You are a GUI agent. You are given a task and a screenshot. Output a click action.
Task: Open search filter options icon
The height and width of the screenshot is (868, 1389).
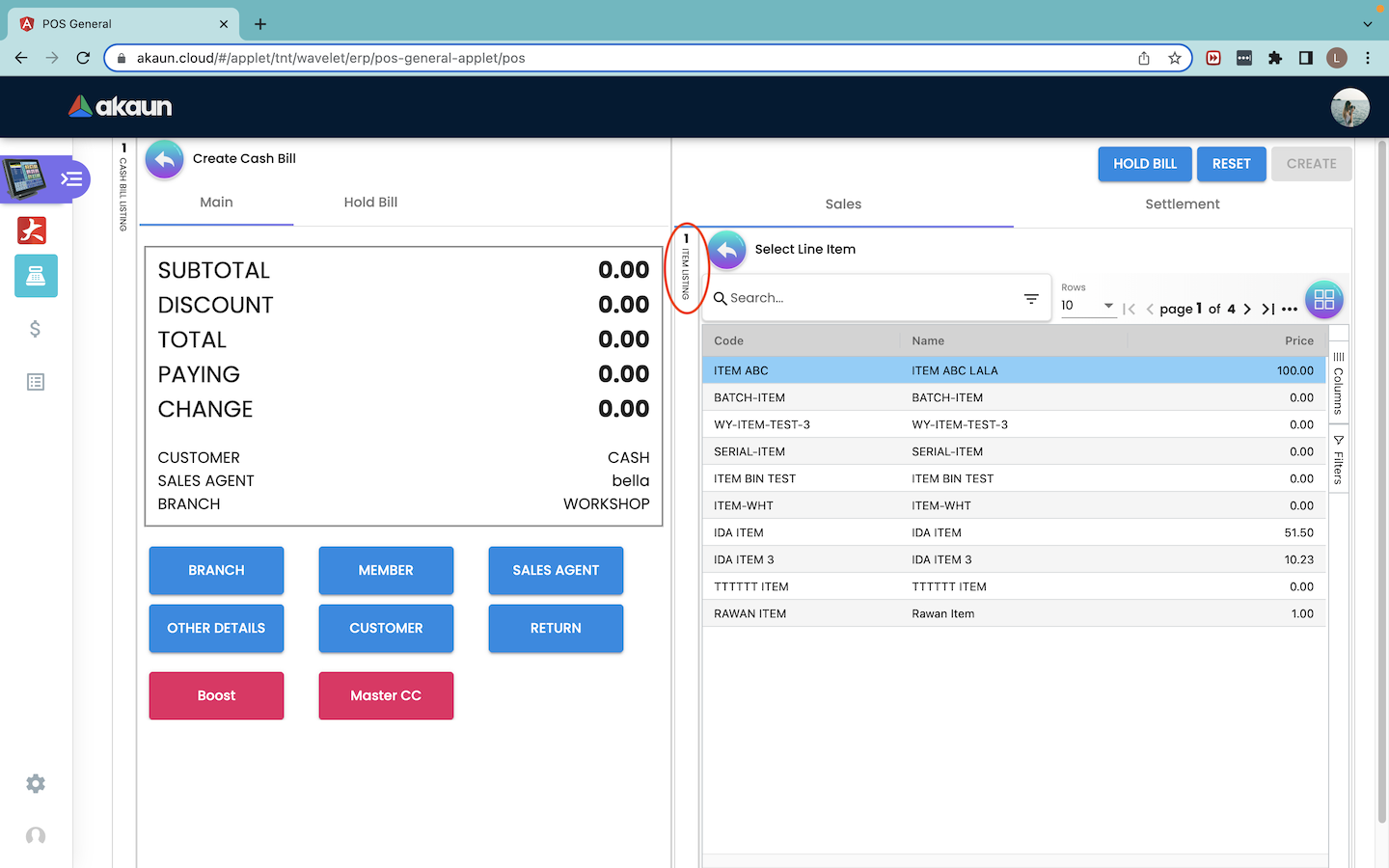tap(1031, 299)
